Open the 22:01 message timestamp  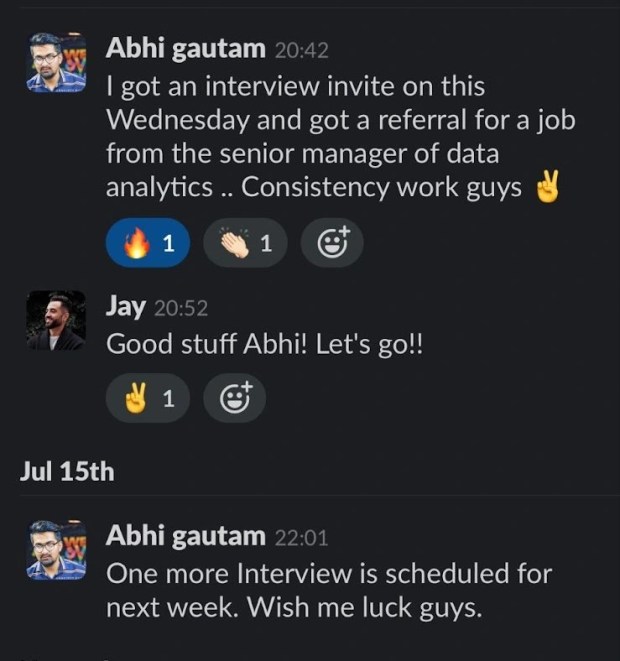pos(301,538)
